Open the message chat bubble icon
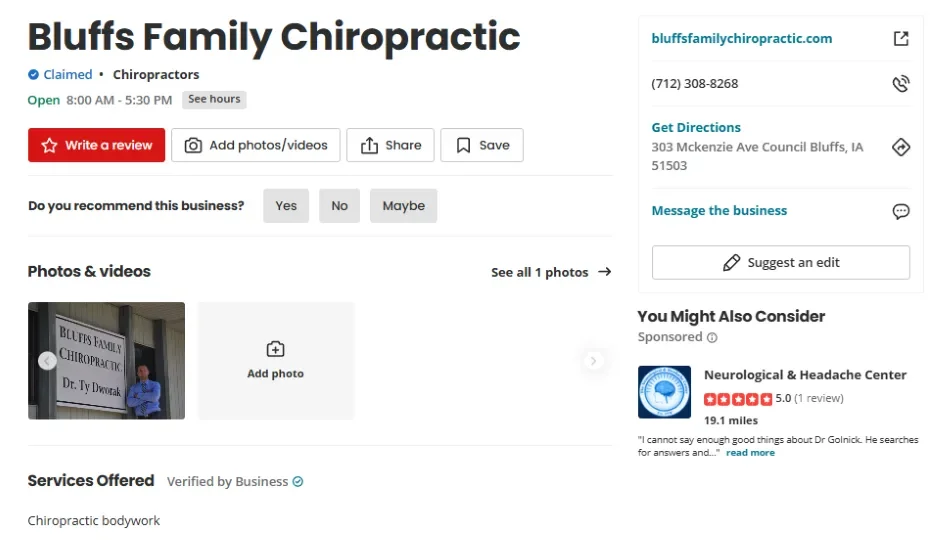Image resolution: width=937 pixels, height=540 pixels. 901,211
